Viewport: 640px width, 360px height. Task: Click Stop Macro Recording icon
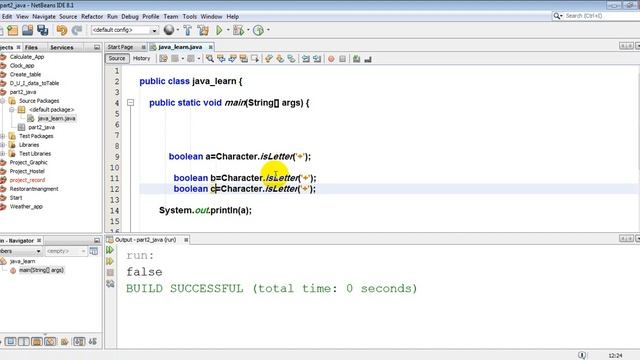coord(342,59)
